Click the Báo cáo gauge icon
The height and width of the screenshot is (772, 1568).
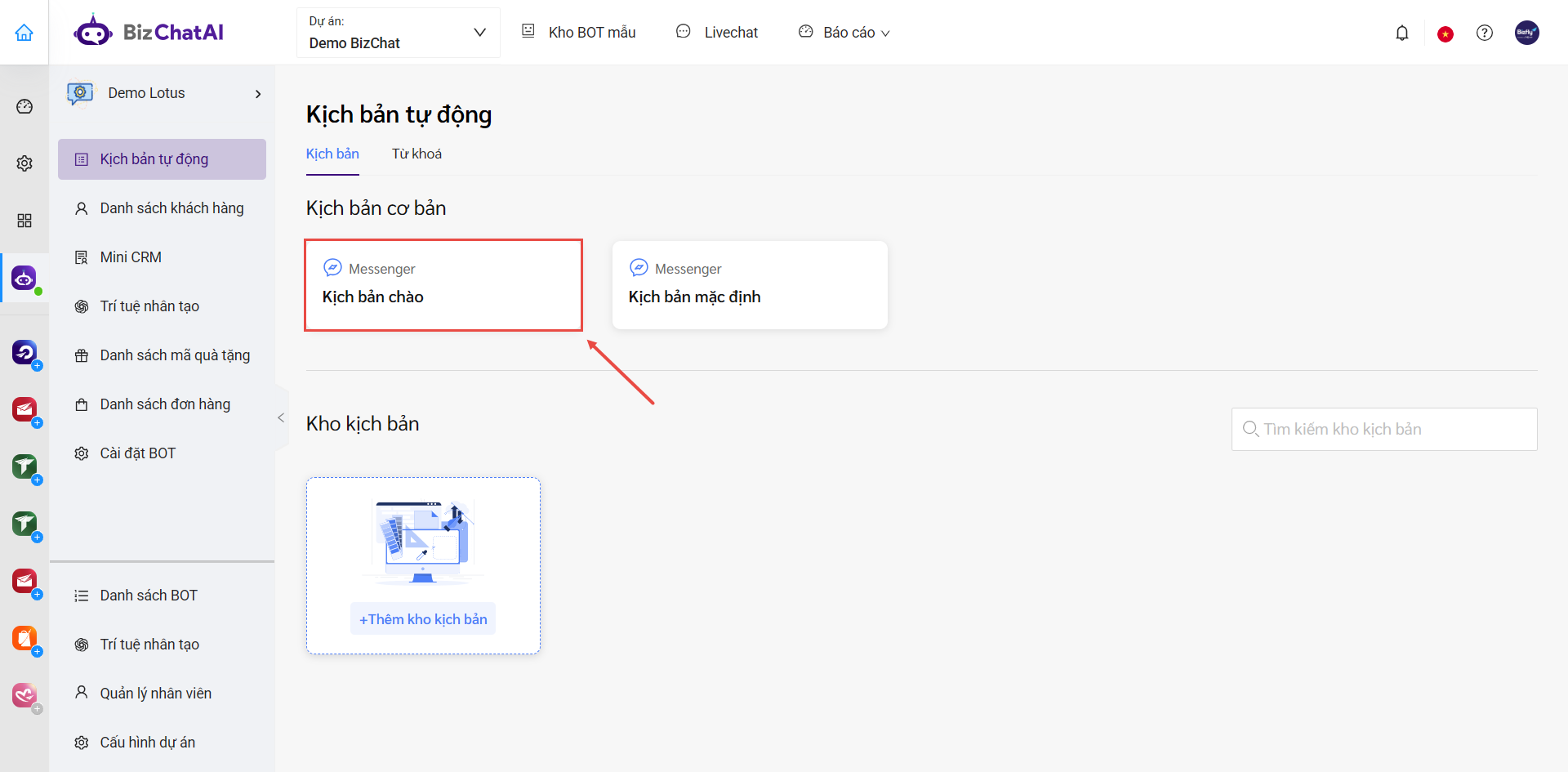[806, 31]
